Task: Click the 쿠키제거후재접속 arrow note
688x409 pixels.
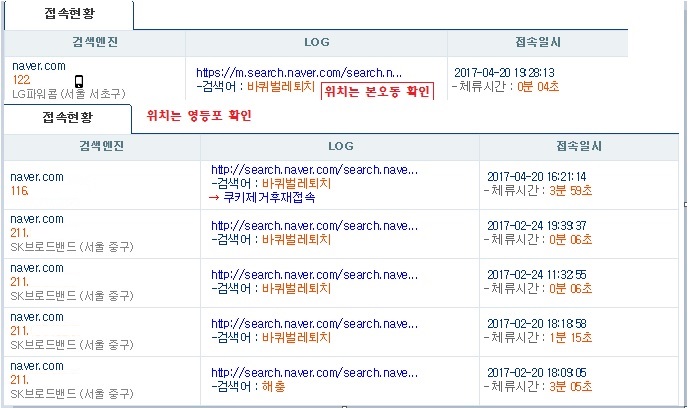Action: tap(262, 197)
